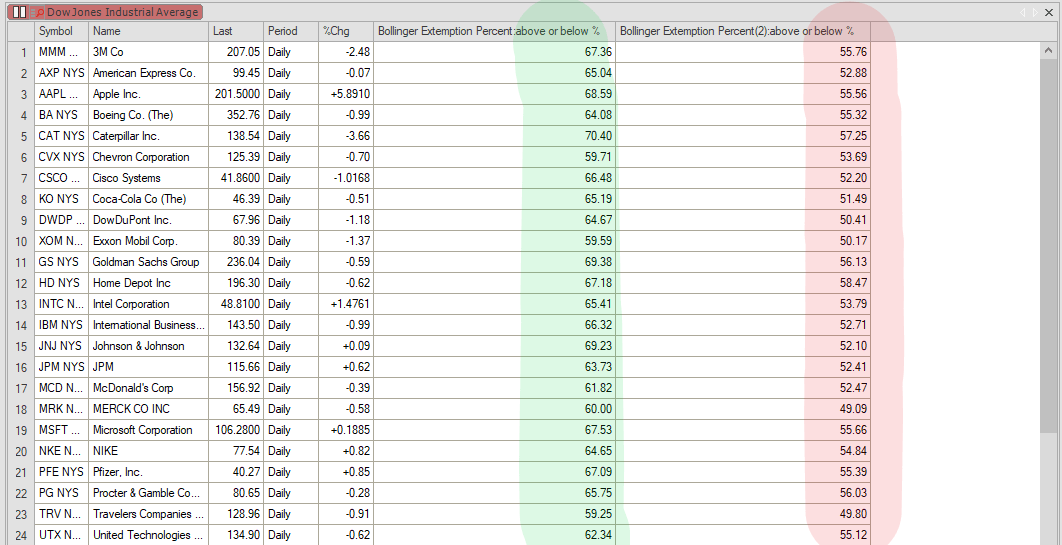Click the AXP NYS symbol cell
This screenshot has height=545, width=1062.
pyautogui.click(x=62, y=72)
